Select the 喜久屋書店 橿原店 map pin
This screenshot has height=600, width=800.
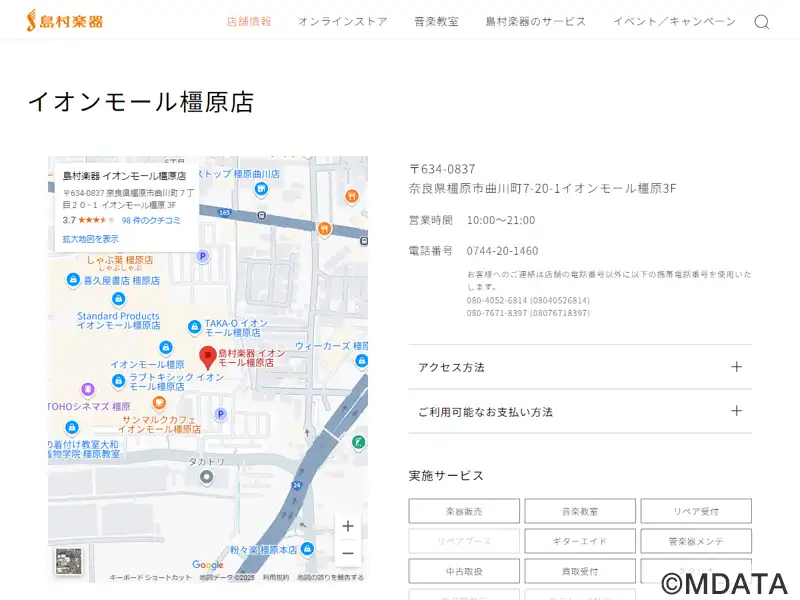73,280
